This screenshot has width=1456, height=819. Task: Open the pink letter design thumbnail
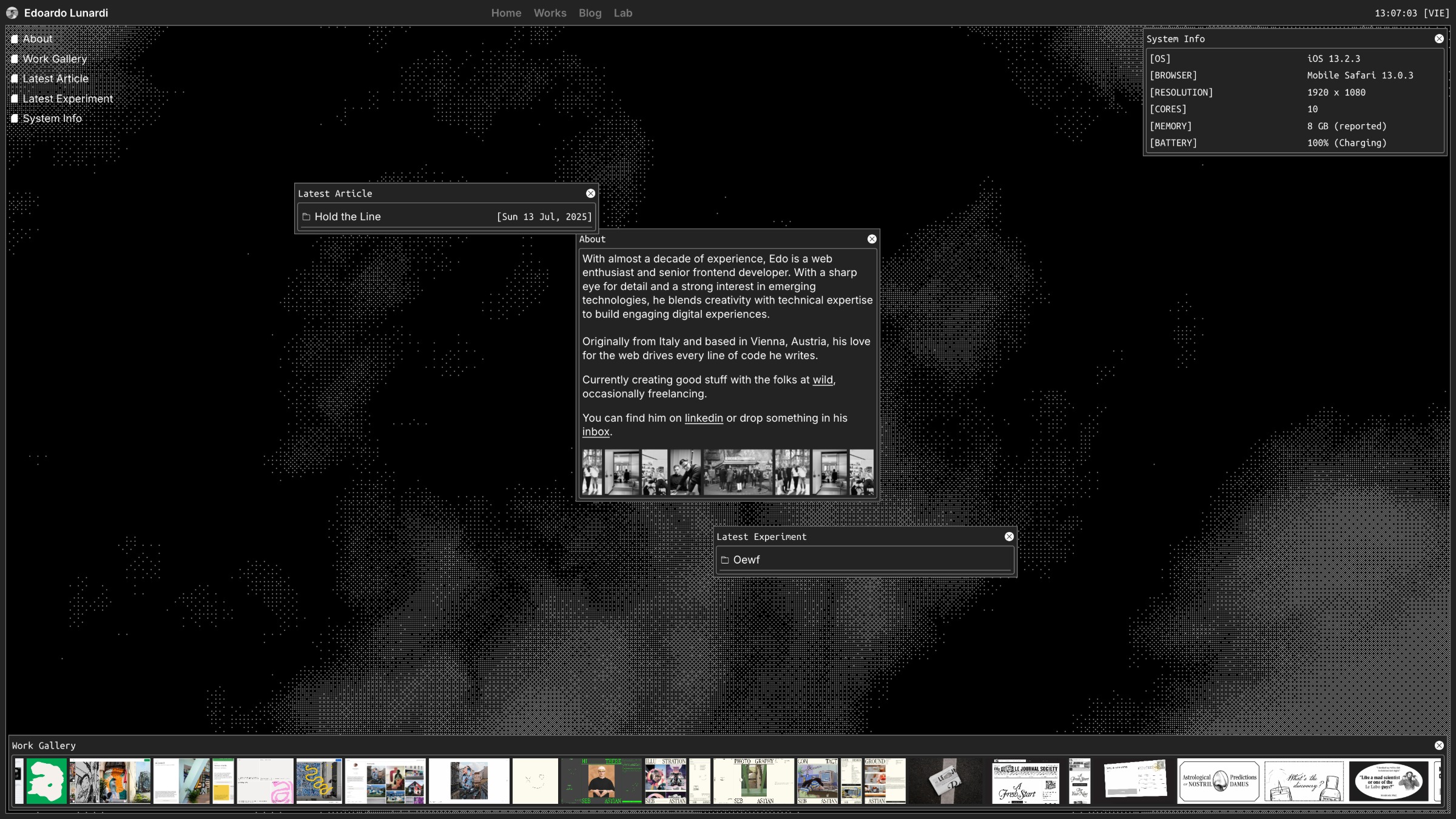coord(265,781)
